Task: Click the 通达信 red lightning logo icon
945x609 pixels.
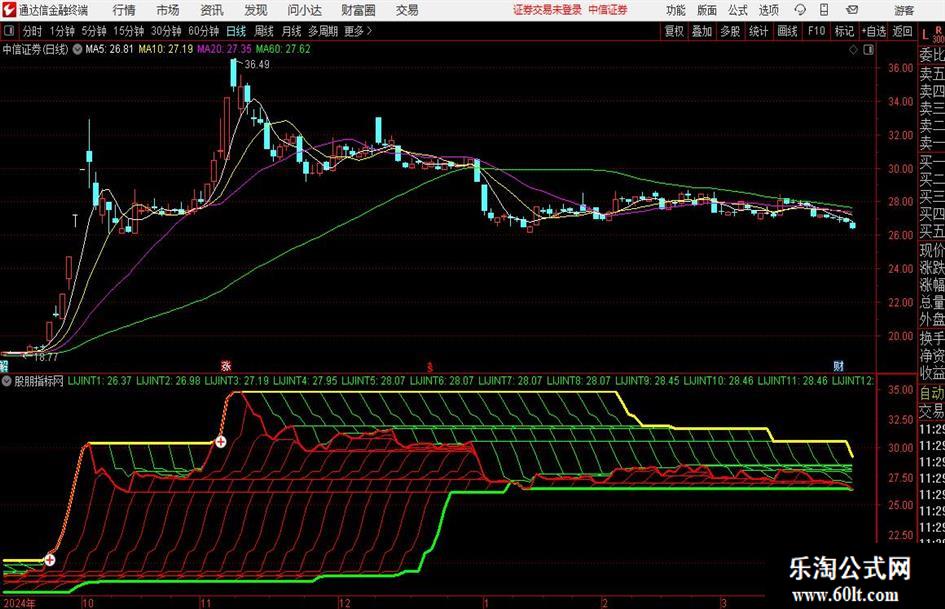Action: (x=8, y=10)
